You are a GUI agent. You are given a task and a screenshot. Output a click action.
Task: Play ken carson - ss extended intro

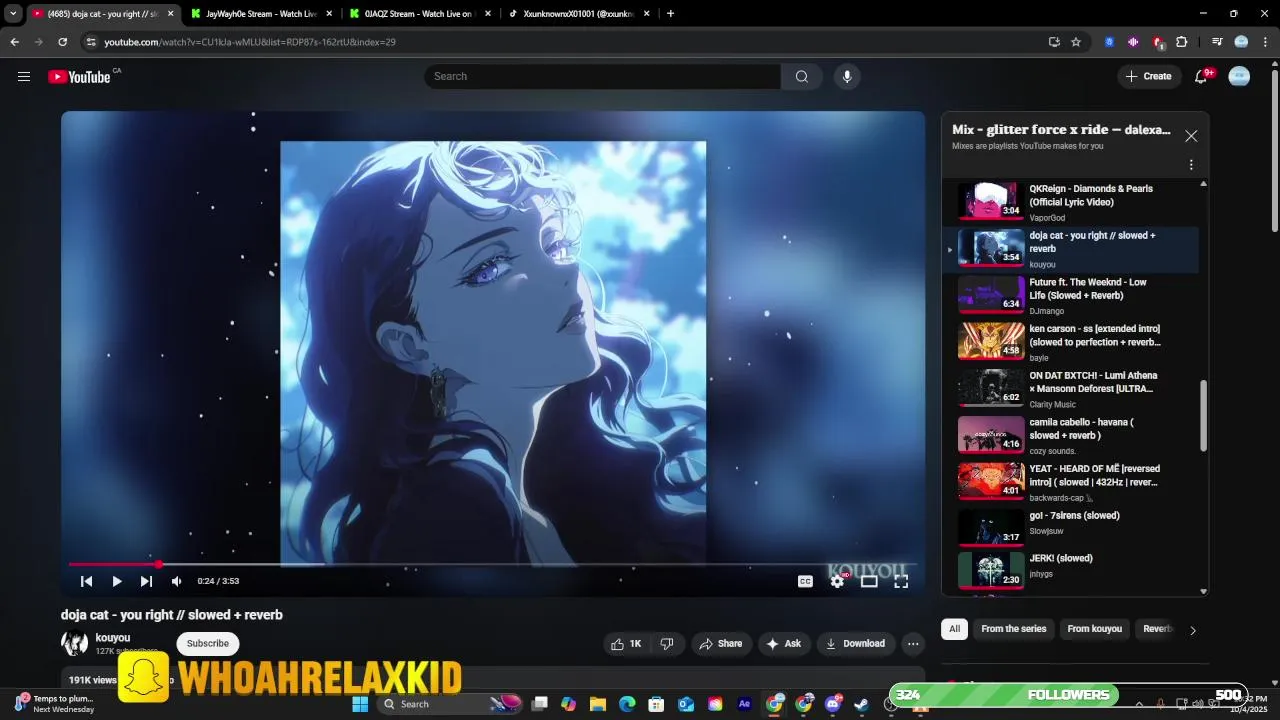(1070, 342)
